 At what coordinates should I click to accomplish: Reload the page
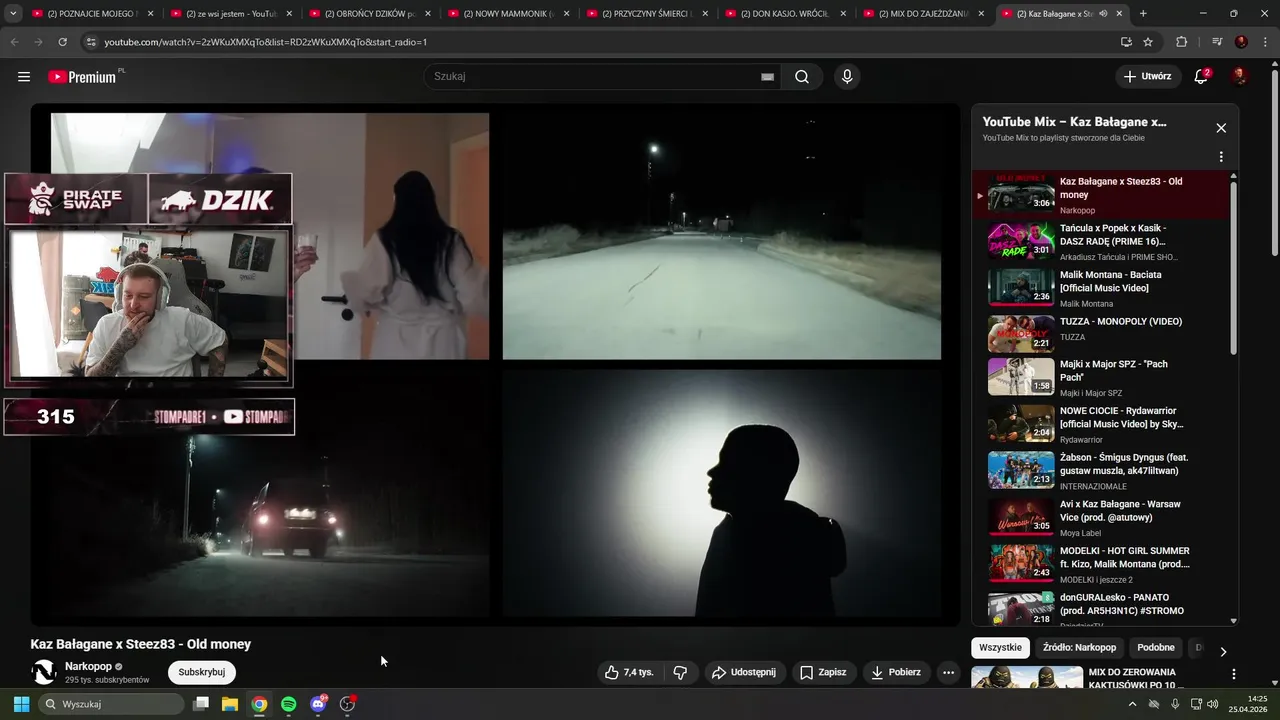click(x=62, y=42)
